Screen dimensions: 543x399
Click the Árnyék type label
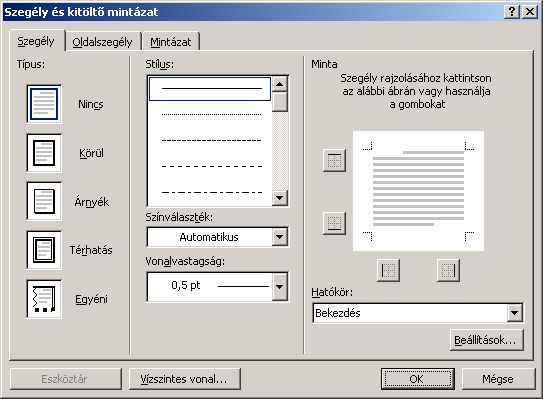pos(91,202)
